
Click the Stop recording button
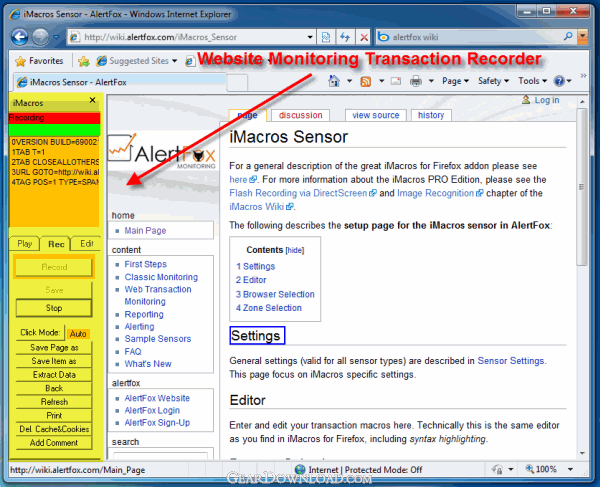[54, 308]
